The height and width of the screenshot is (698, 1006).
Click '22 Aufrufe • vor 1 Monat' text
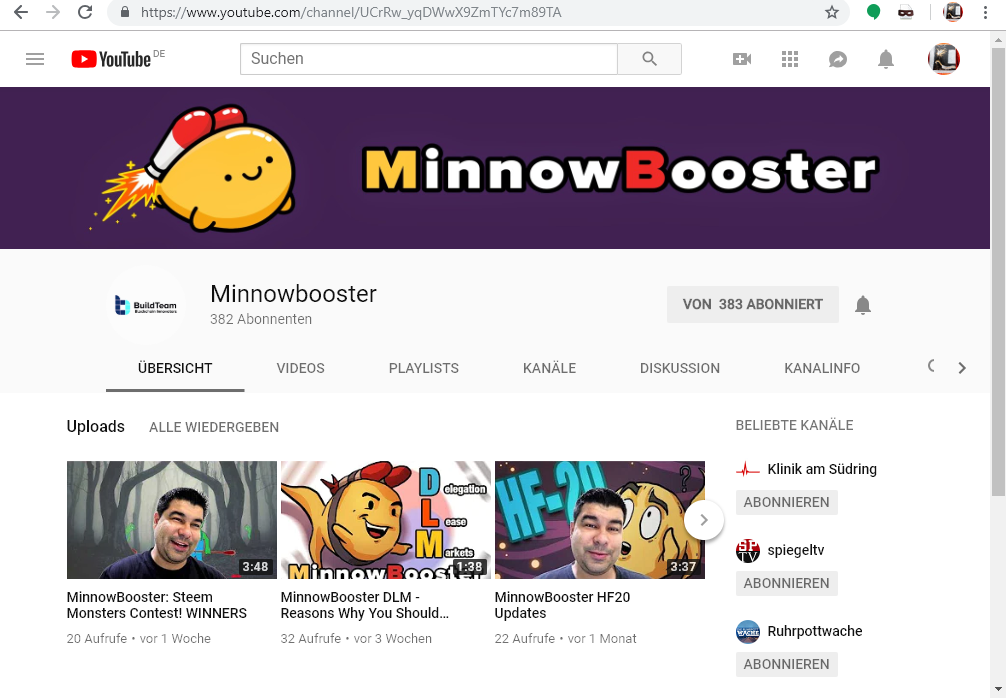pyautogui.click(x=565, y=638)
